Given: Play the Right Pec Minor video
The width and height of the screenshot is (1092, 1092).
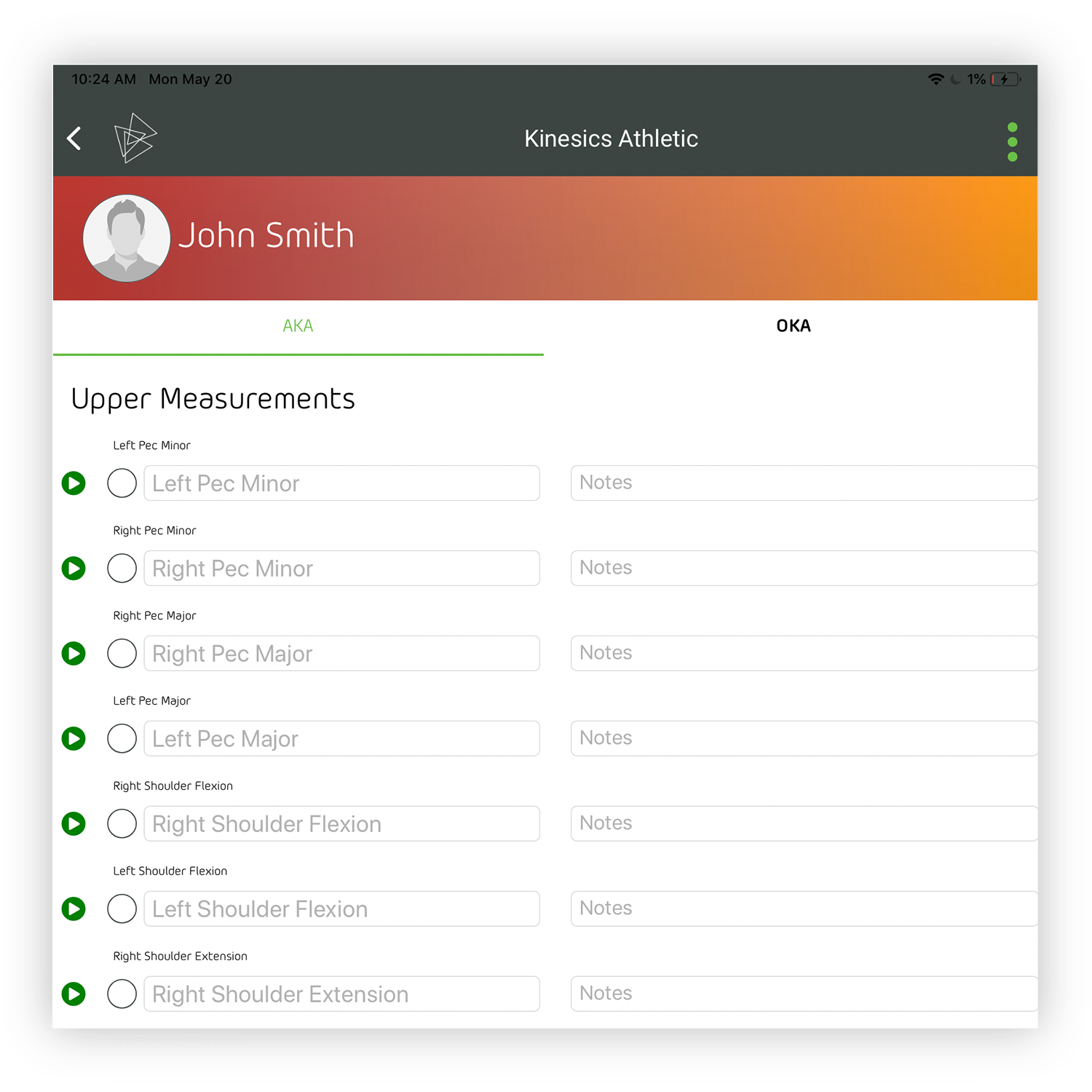Looking at the screenshot, I should (x=74, y=568).
